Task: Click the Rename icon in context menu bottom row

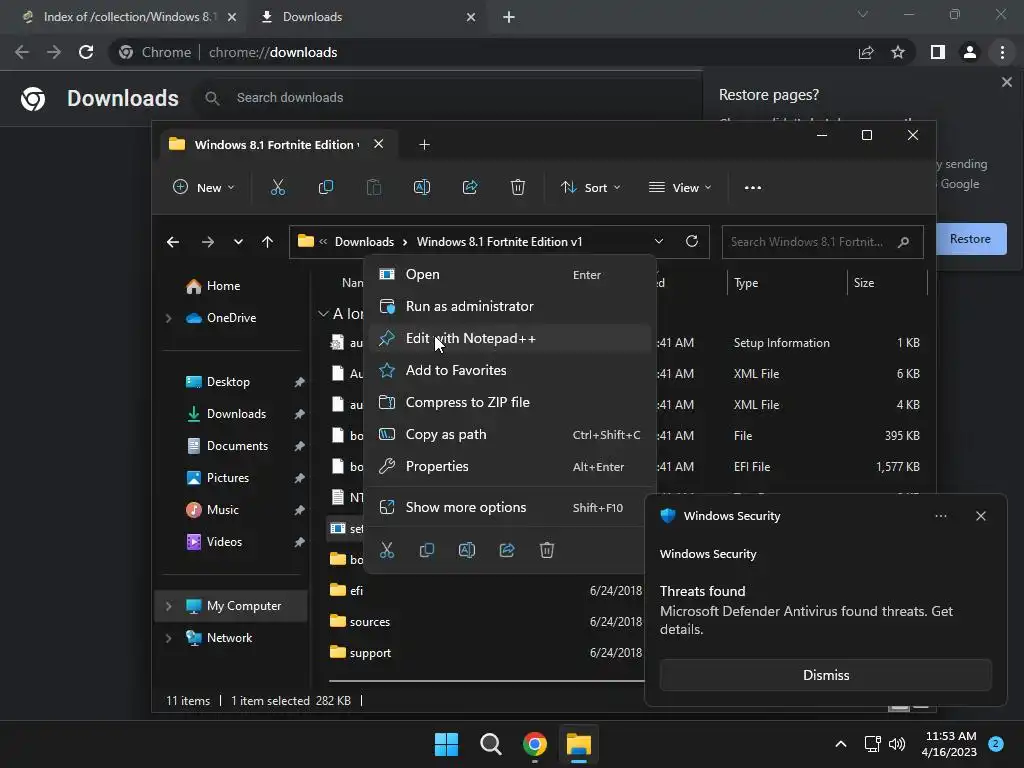Action: pyautogui.click(x=467, y=550)
